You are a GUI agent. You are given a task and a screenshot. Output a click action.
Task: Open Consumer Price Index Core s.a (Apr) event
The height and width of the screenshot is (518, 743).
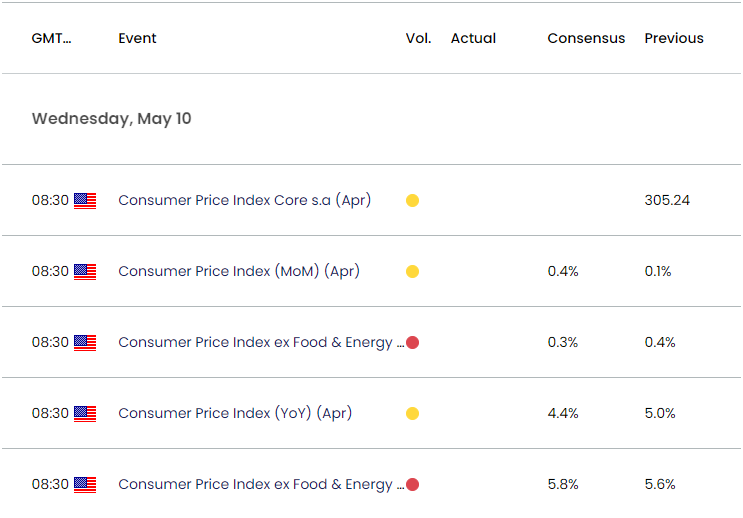[244, 200]
